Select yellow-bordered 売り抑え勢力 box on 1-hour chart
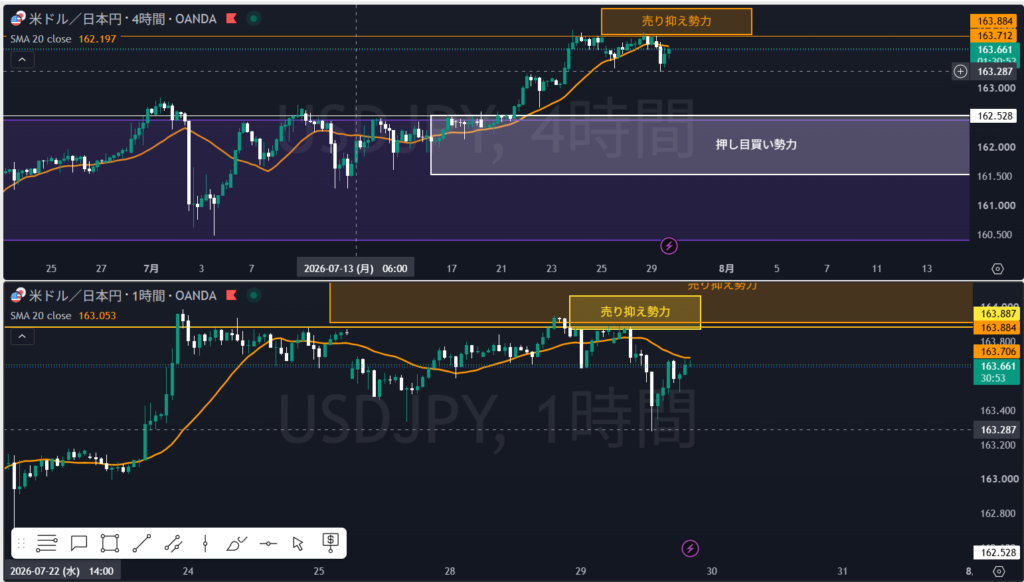This screenshot has width=1024, height=582. click(635, 312)
